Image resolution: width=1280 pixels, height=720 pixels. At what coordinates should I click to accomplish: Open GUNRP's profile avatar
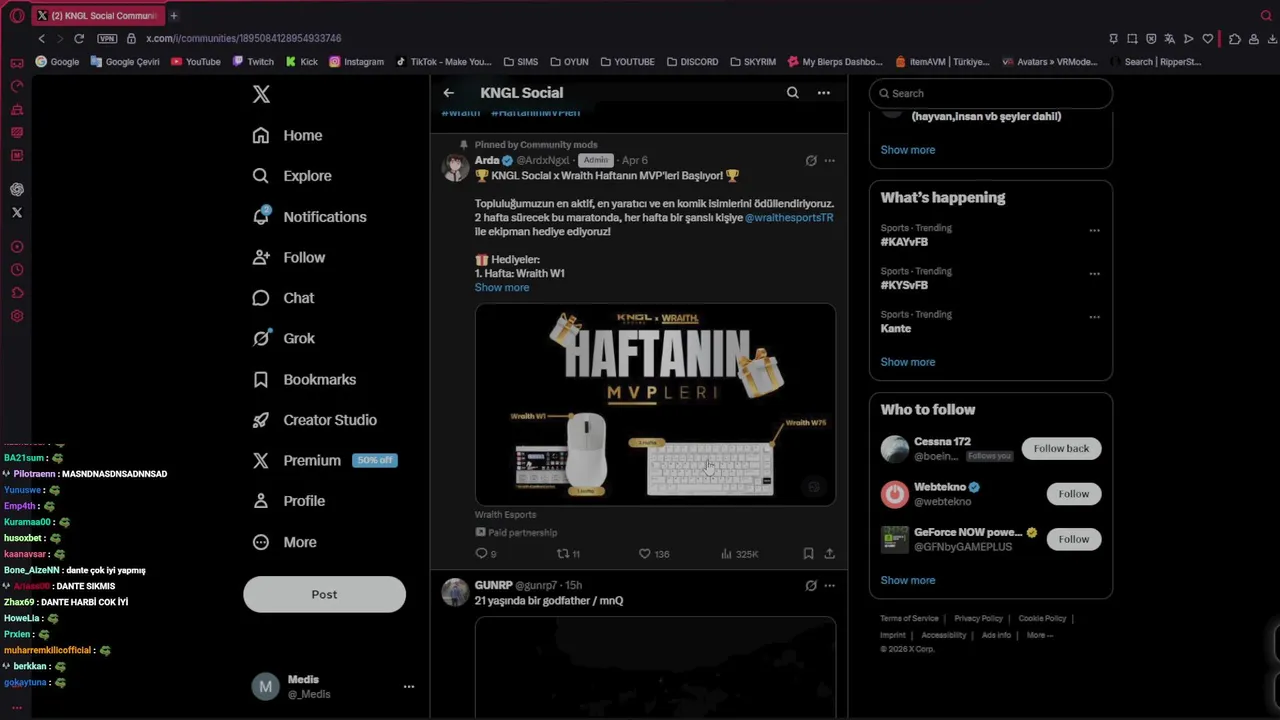click(455, 592)
